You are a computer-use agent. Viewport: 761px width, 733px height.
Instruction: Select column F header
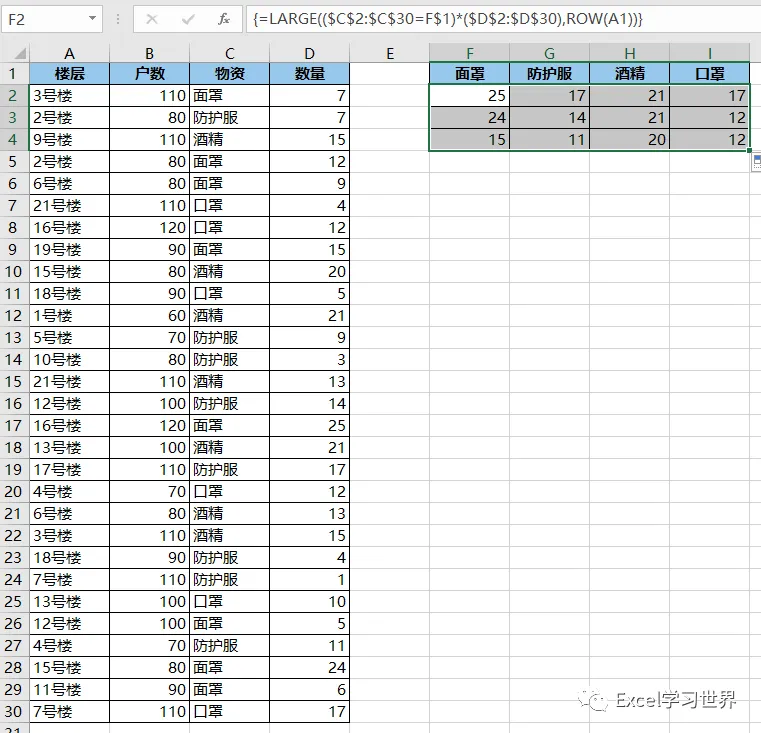coord(470,53)
